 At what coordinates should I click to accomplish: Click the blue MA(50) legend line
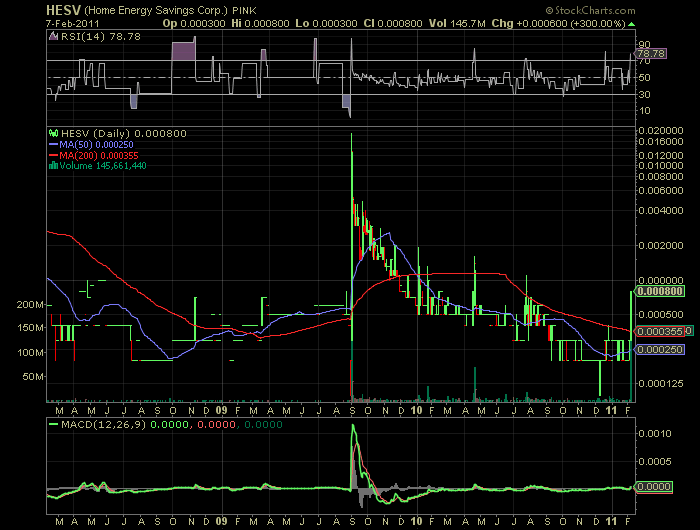[54, 145]
